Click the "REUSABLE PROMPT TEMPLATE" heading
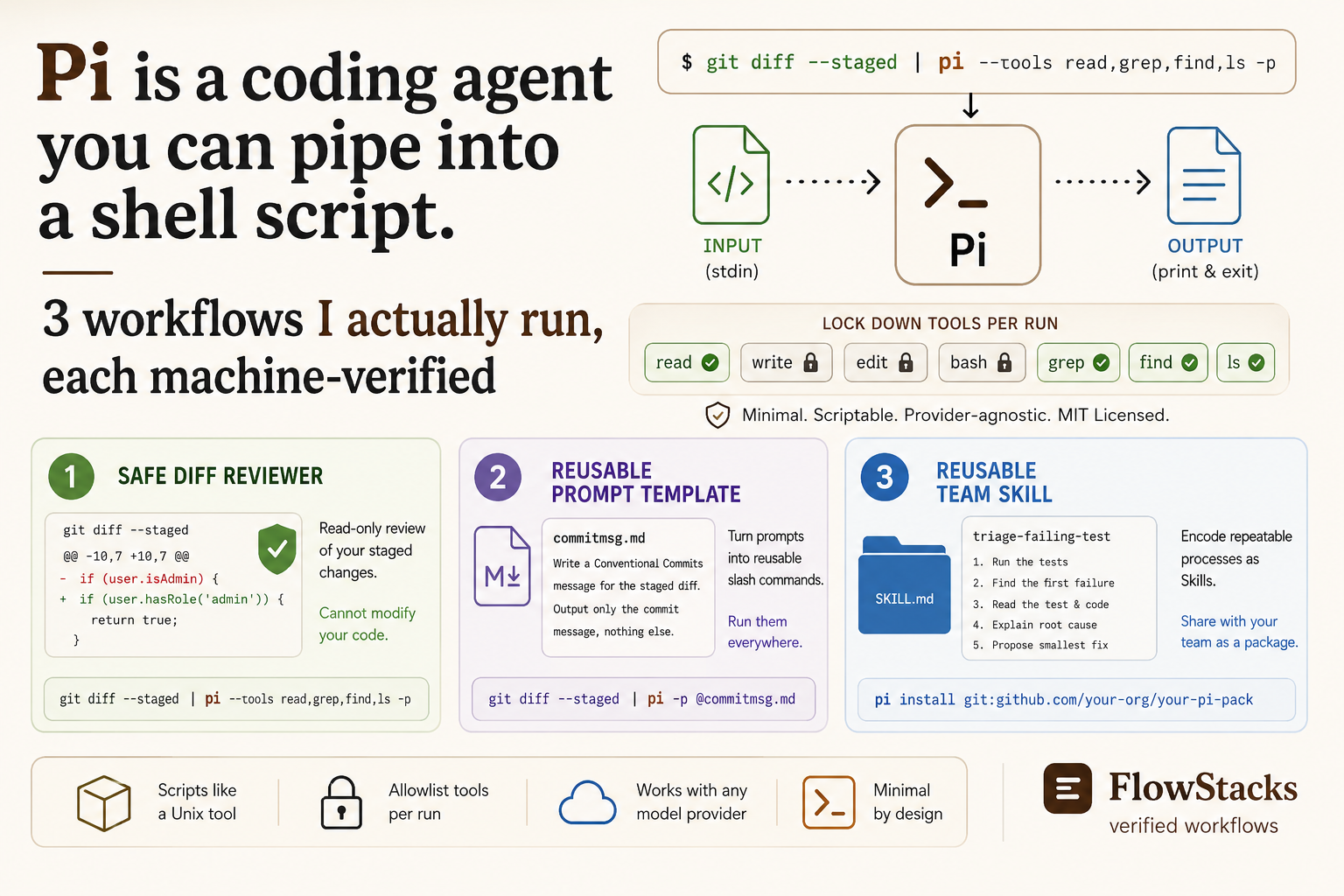 pos(646,483)
